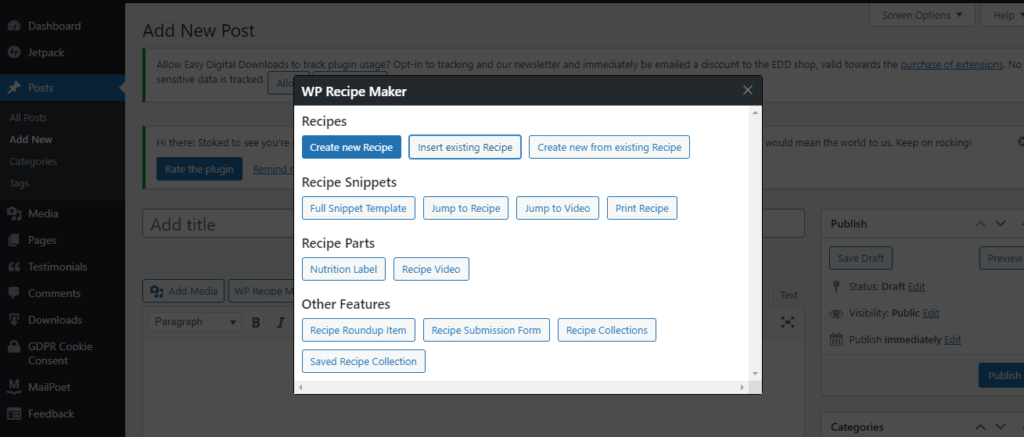Click the fullscreen distraction-free editor icon

(788, 322)
